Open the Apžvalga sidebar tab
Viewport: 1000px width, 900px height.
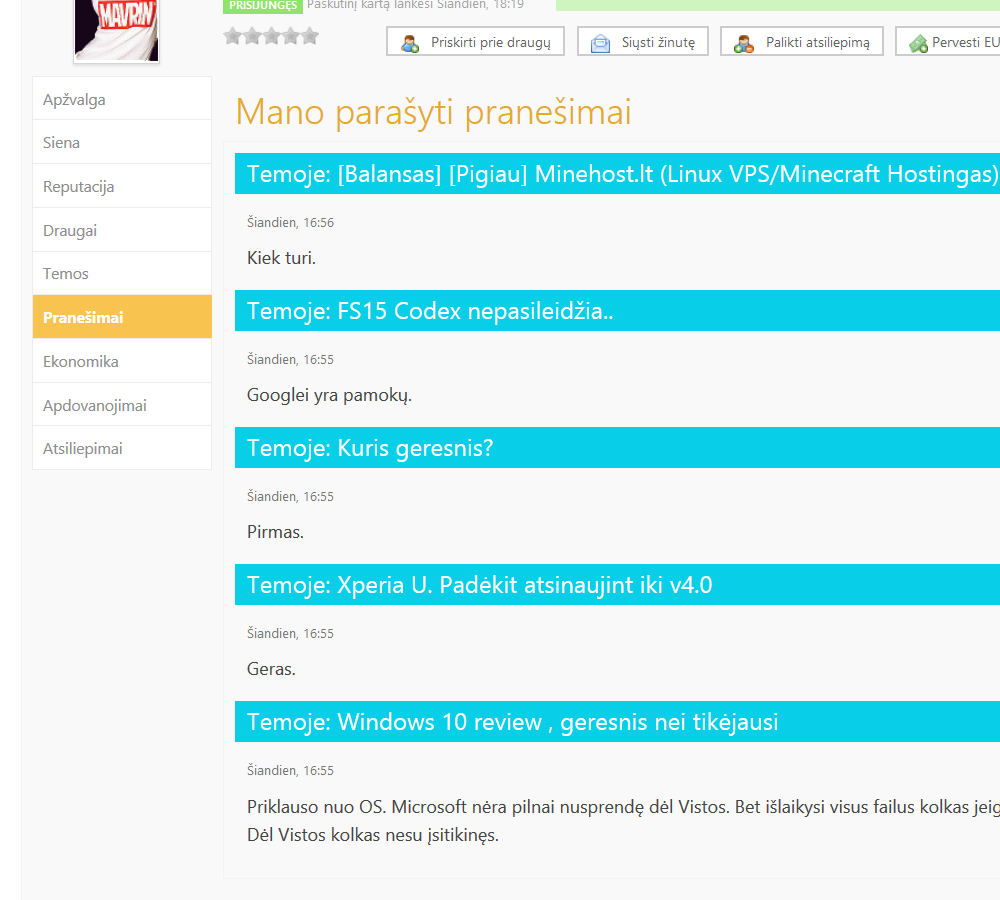point(122,99)
